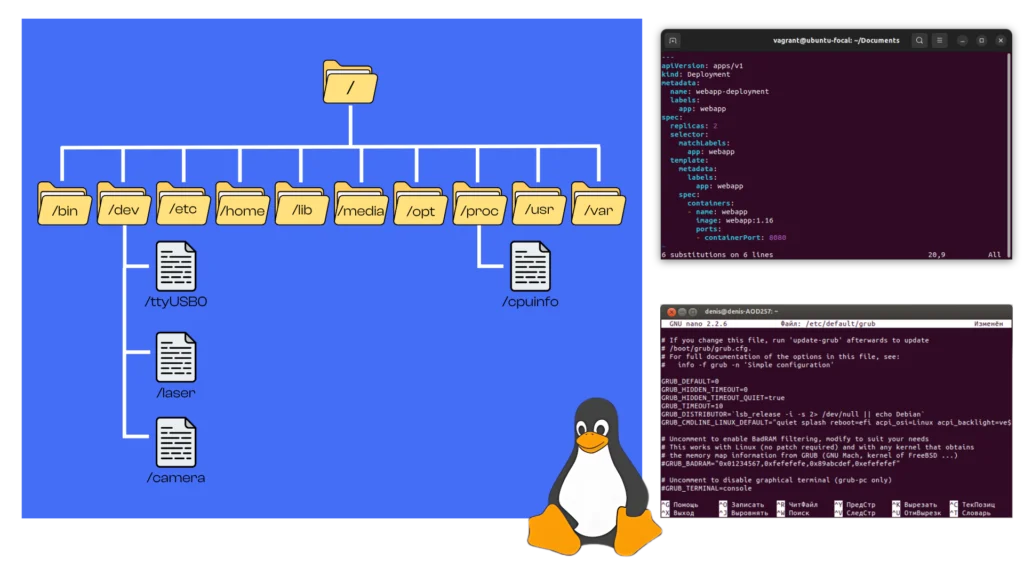Close the denis@denis-AOD257 terminal window

click(x=670, y=311)
